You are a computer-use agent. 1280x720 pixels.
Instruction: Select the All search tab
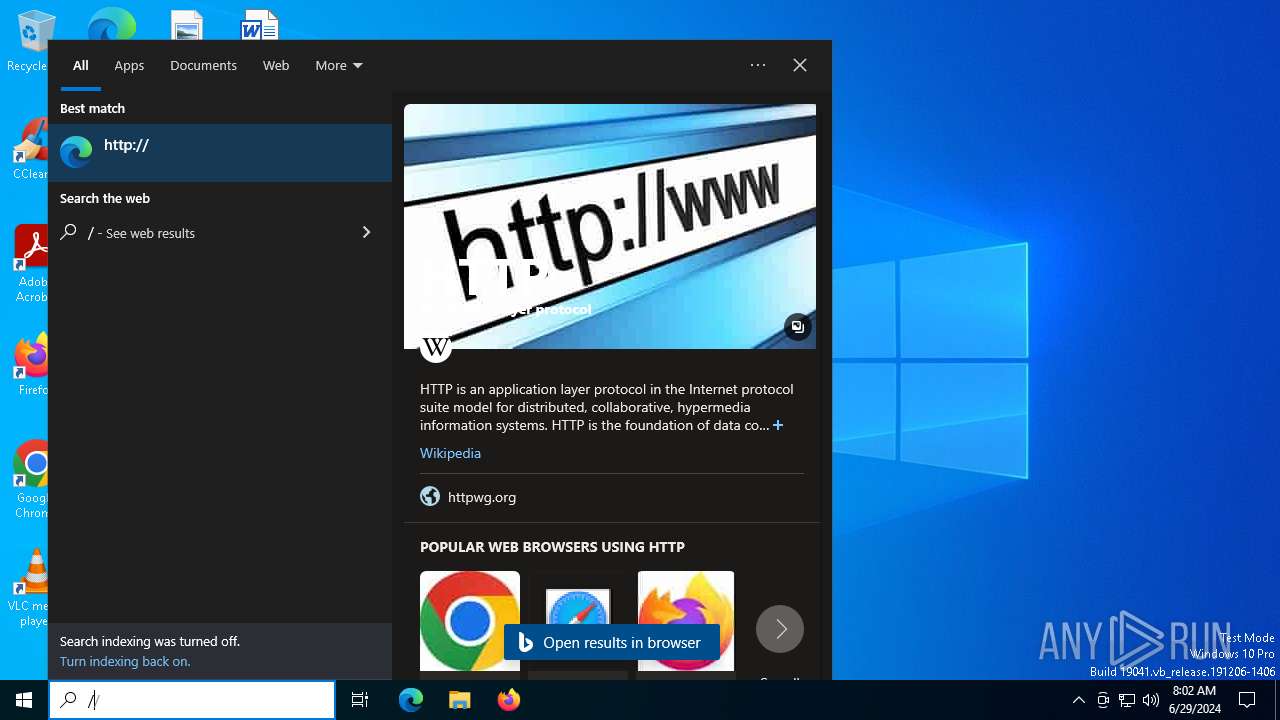pos(81,65)
